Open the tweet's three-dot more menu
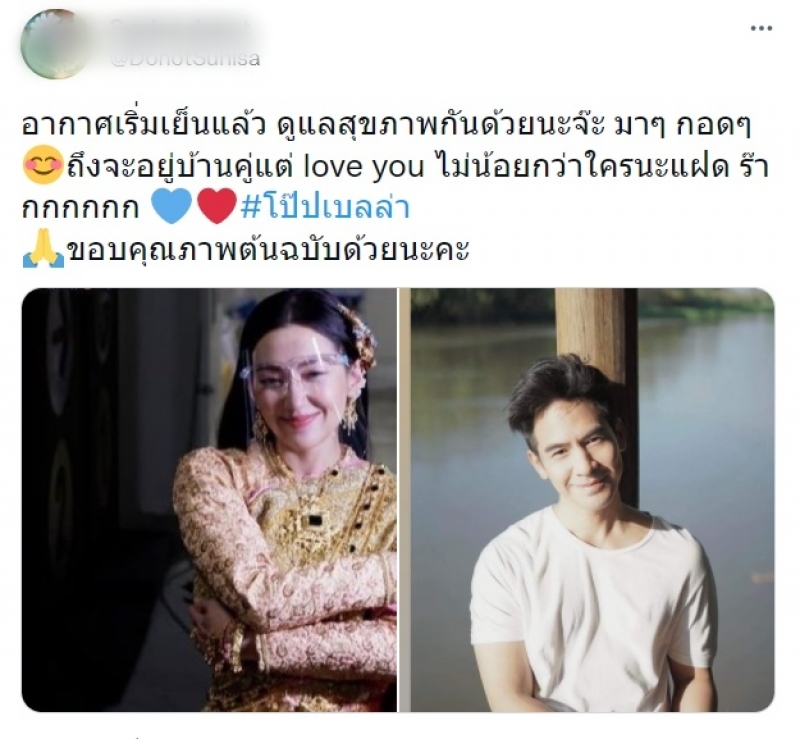800x739 pixels. (761, 29)
